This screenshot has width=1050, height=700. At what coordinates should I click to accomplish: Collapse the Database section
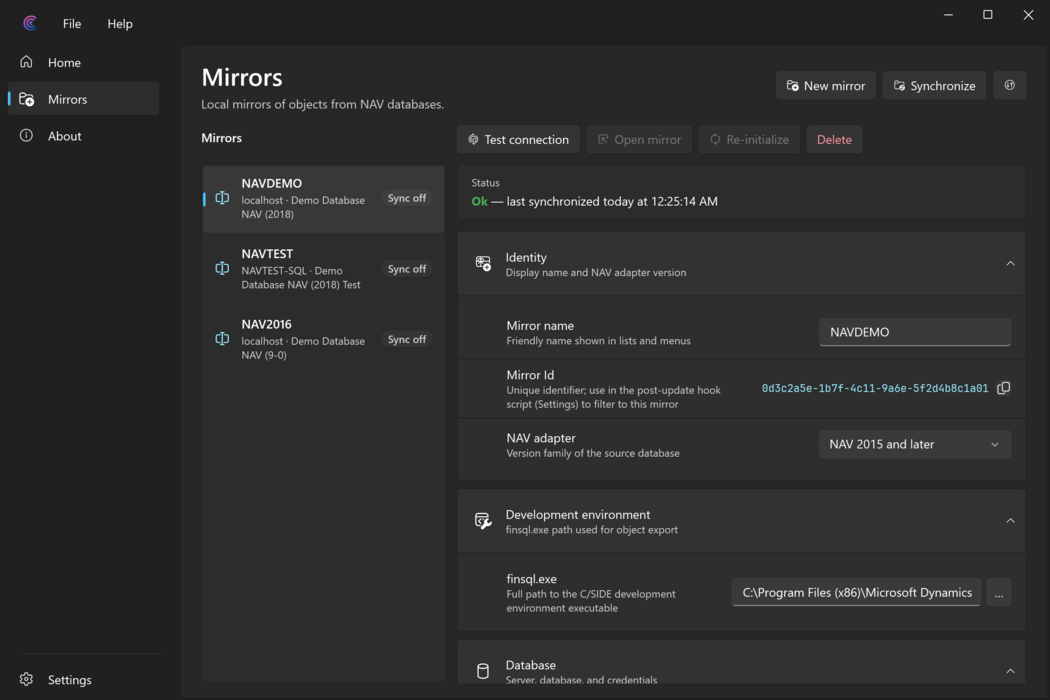(1010, 671)
